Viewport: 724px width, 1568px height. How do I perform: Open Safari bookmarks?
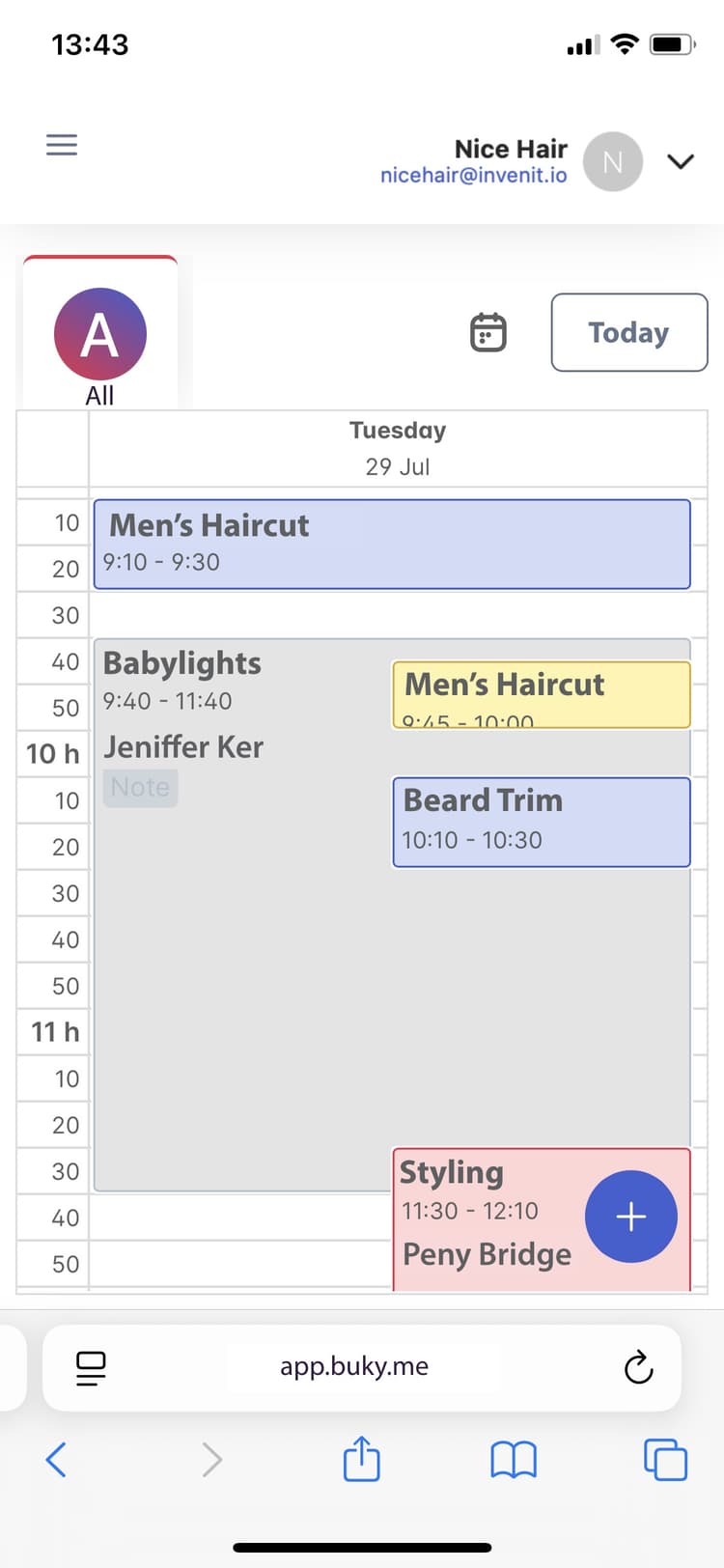(513, 1460)
